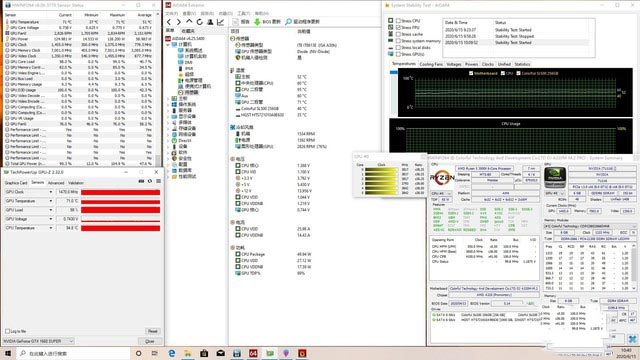This screenshot has width=640, height=360.
Task: Open Unified tab in Stability Test
Action: coord(504,64)
